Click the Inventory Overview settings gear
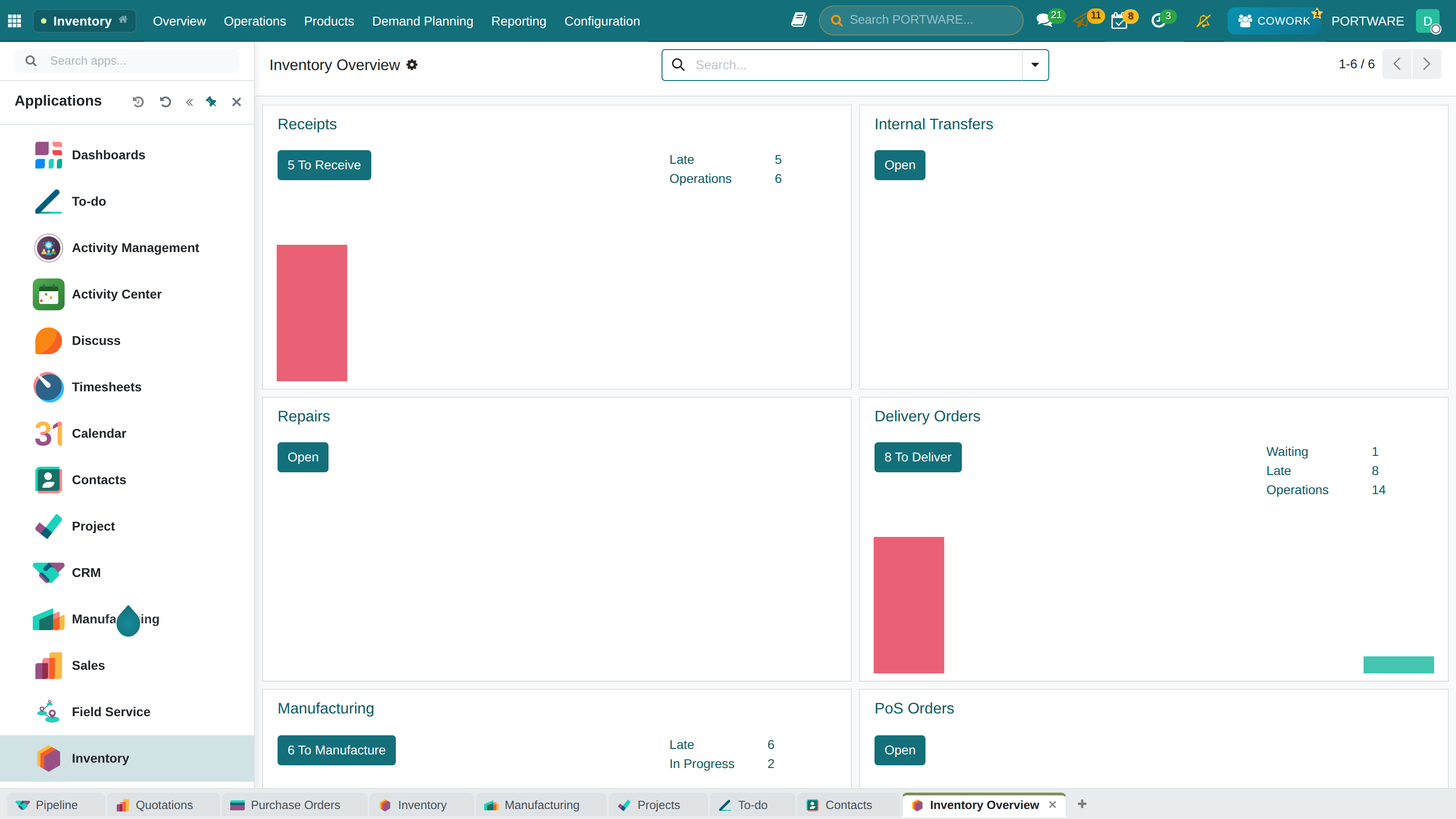 [412, 65]
